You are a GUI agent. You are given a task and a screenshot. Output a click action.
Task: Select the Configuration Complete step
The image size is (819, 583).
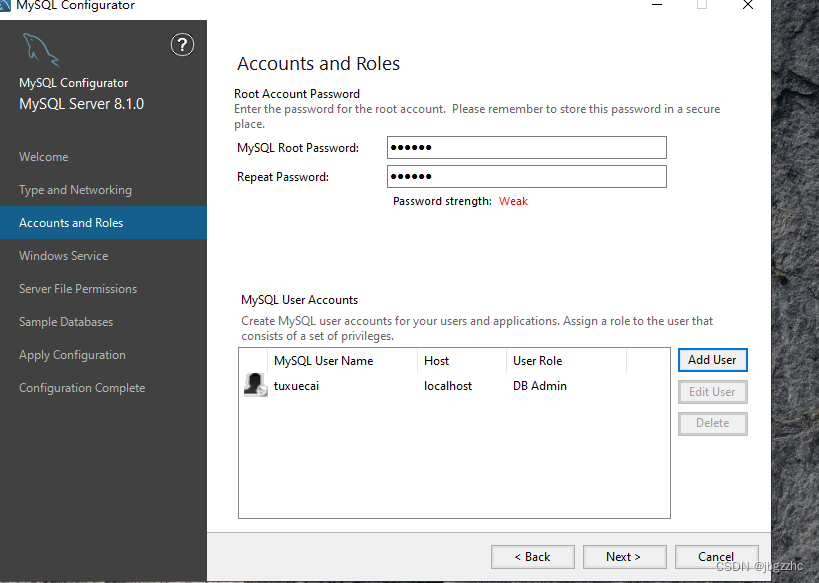pyautogui.click(x=82, y=388)
